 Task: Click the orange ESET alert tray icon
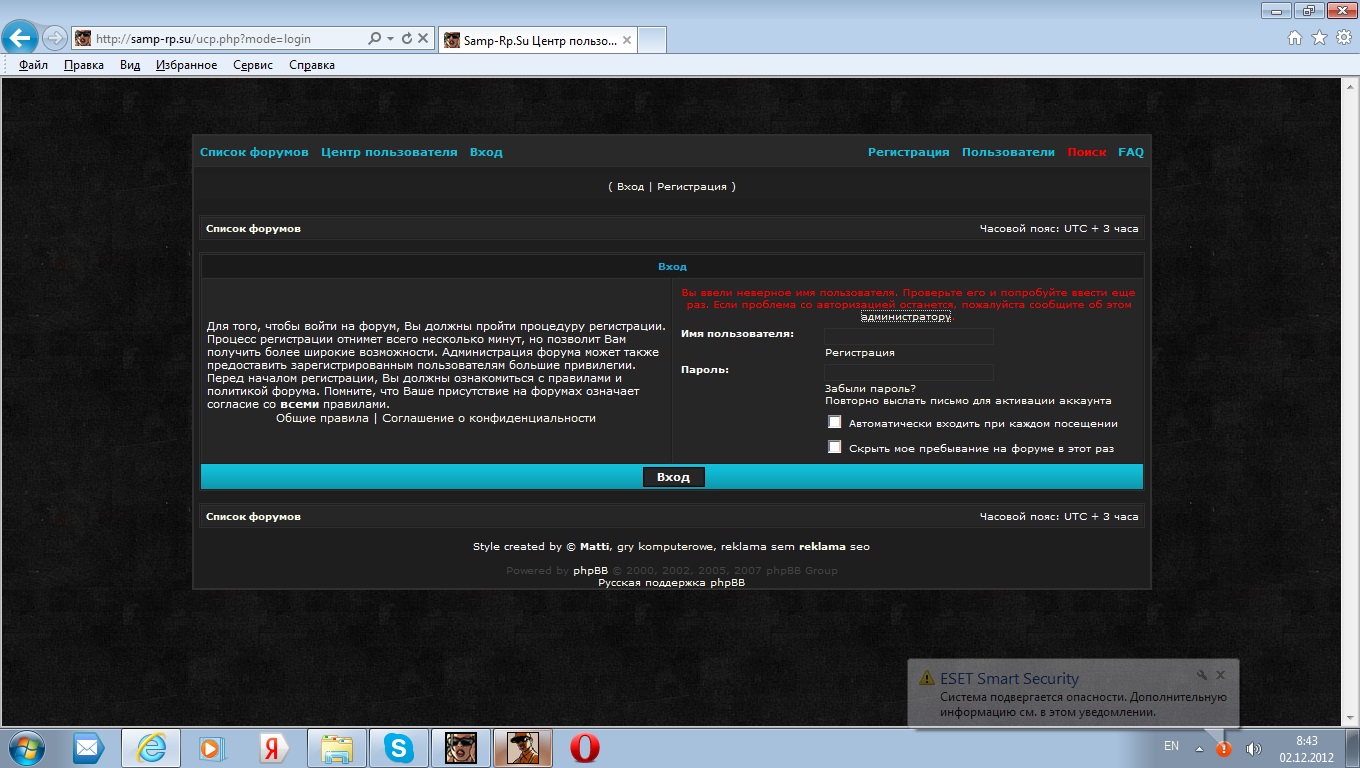point(1223,748)
